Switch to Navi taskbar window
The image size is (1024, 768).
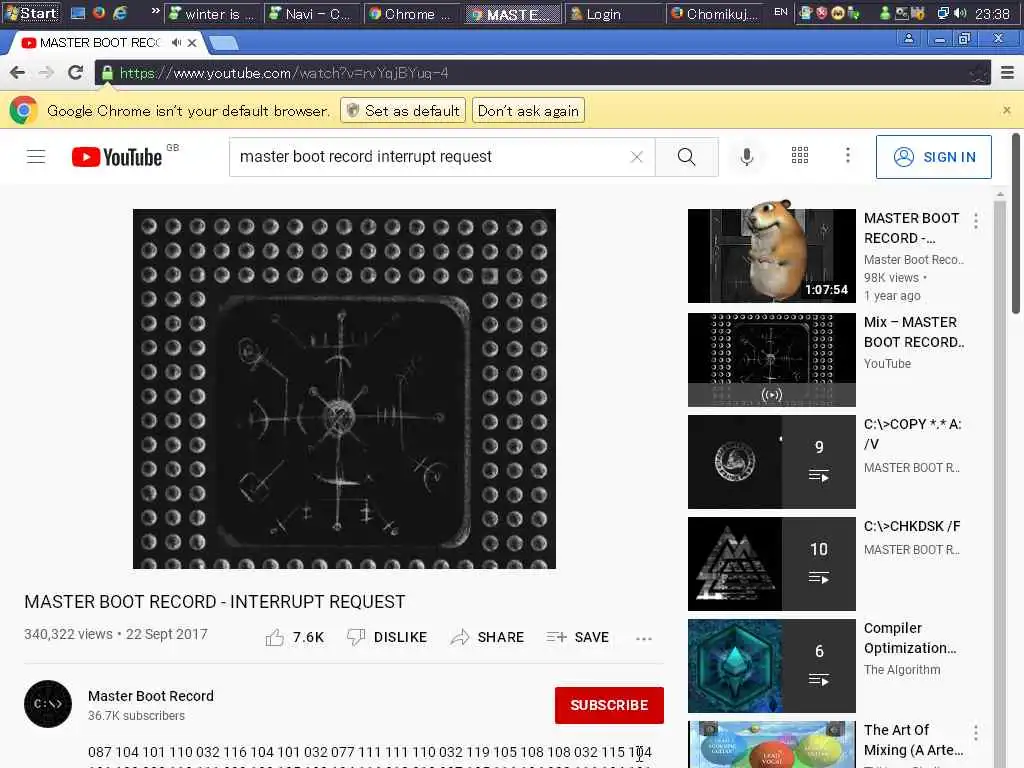pos(313,14)
